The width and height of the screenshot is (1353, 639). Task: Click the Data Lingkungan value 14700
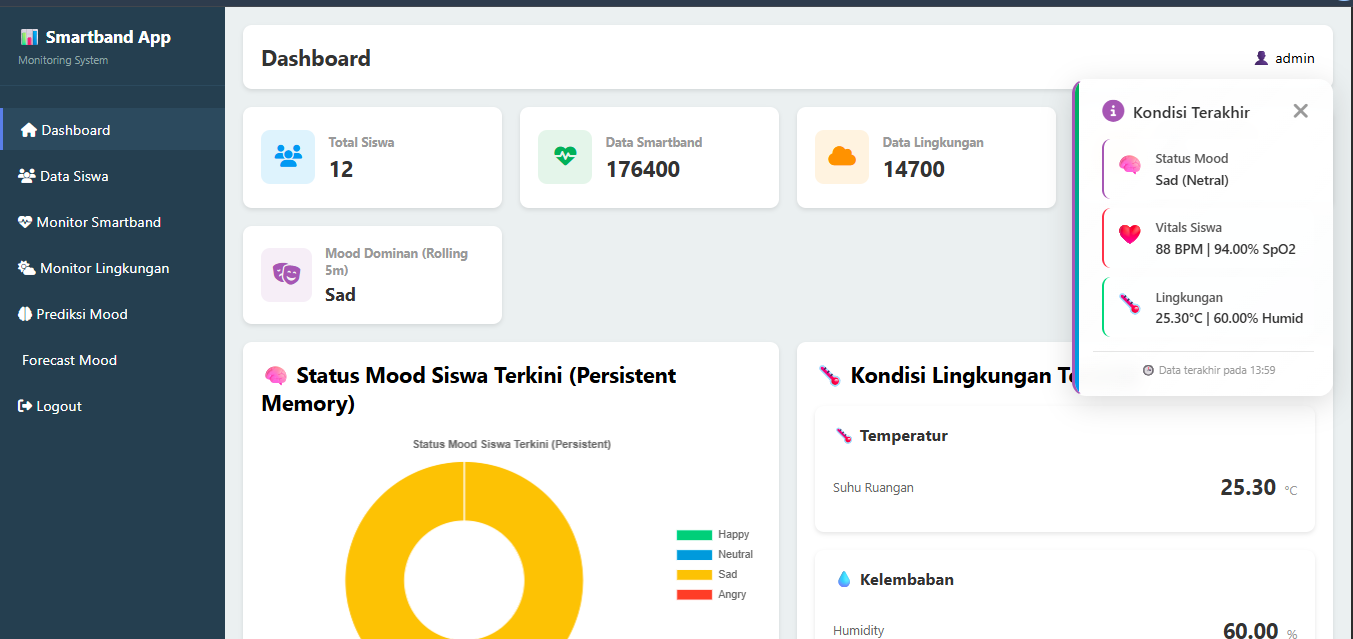coord(914,170)
